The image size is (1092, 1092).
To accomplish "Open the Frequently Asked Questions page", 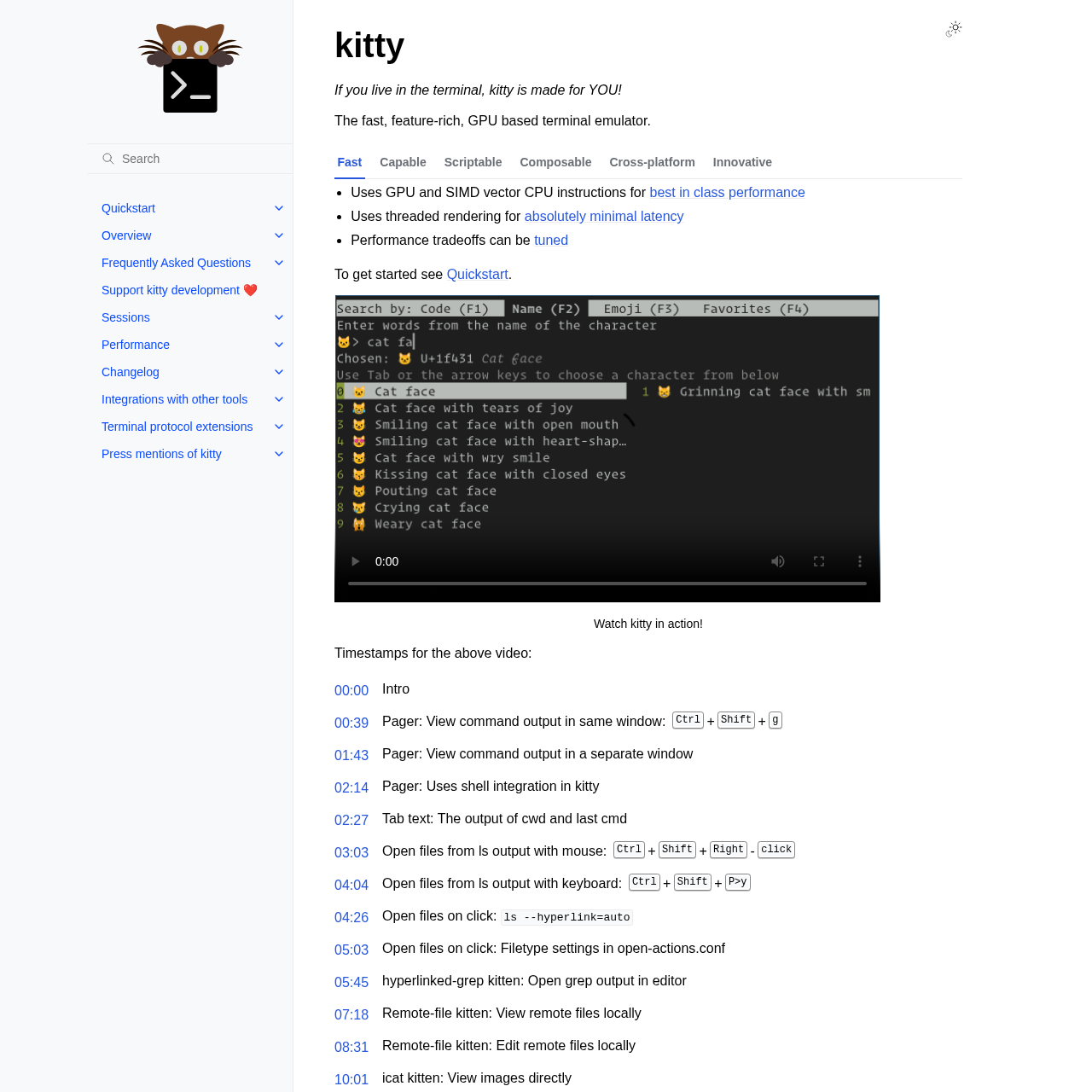I will pos(176,262).
